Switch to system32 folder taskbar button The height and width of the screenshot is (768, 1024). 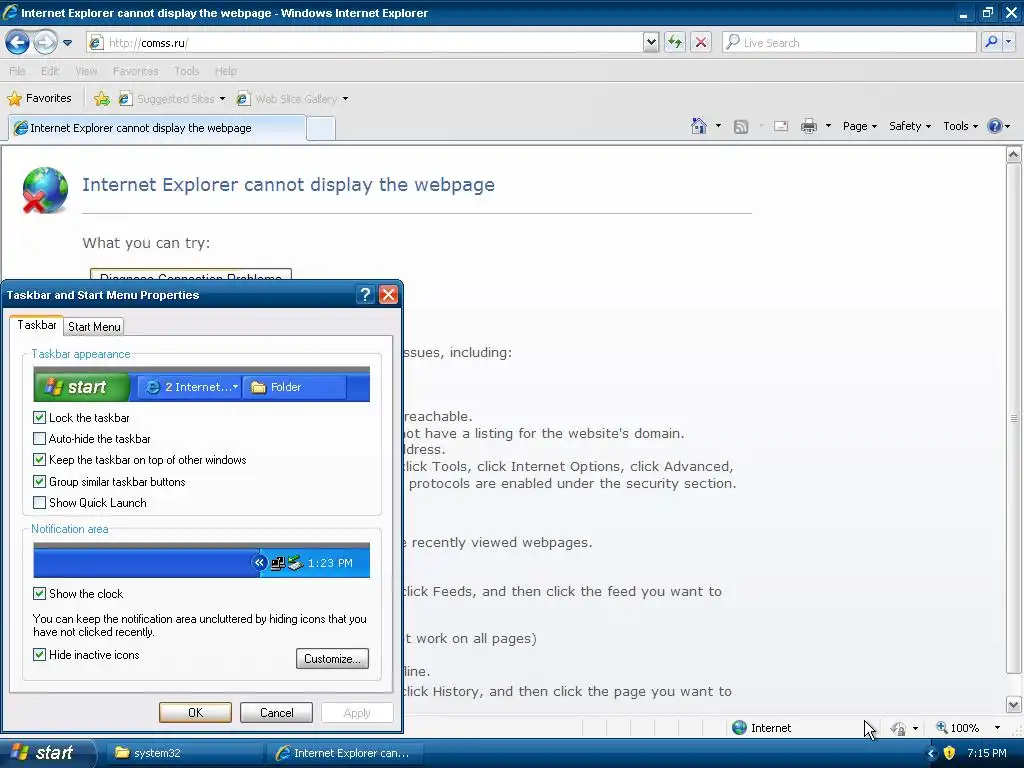point(185,753)
